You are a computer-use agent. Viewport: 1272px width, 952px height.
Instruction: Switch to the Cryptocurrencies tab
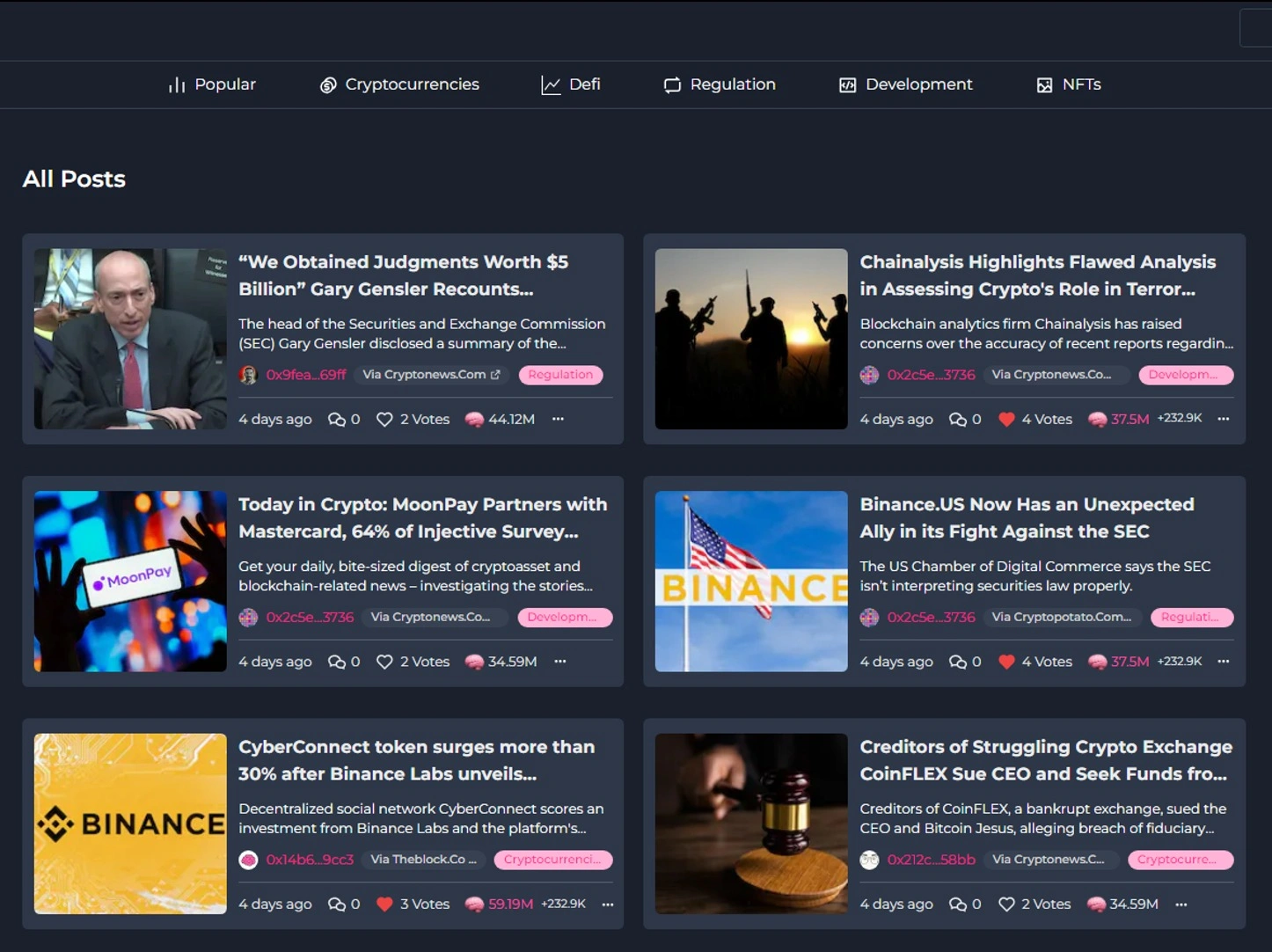pyautogui.click(x=399, y=84)
